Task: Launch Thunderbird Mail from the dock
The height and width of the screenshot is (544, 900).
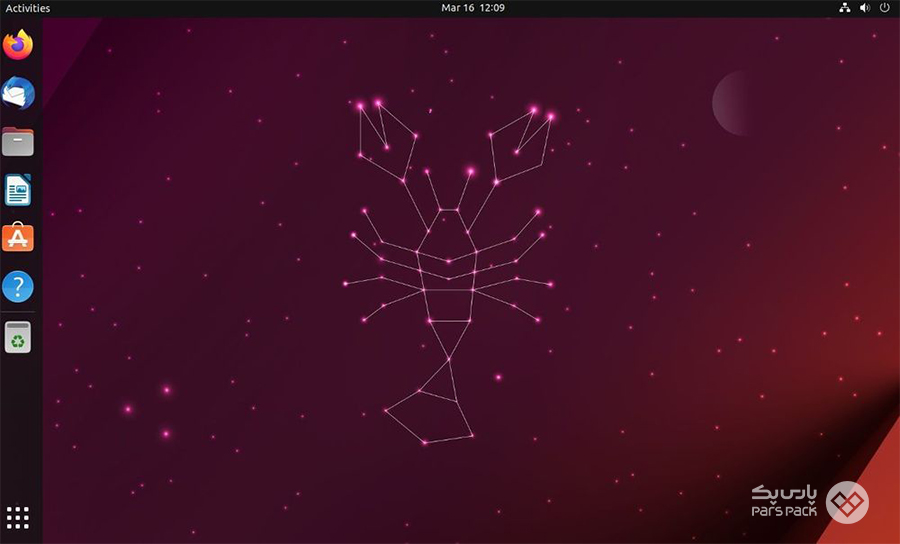Action: coord(18,93)
